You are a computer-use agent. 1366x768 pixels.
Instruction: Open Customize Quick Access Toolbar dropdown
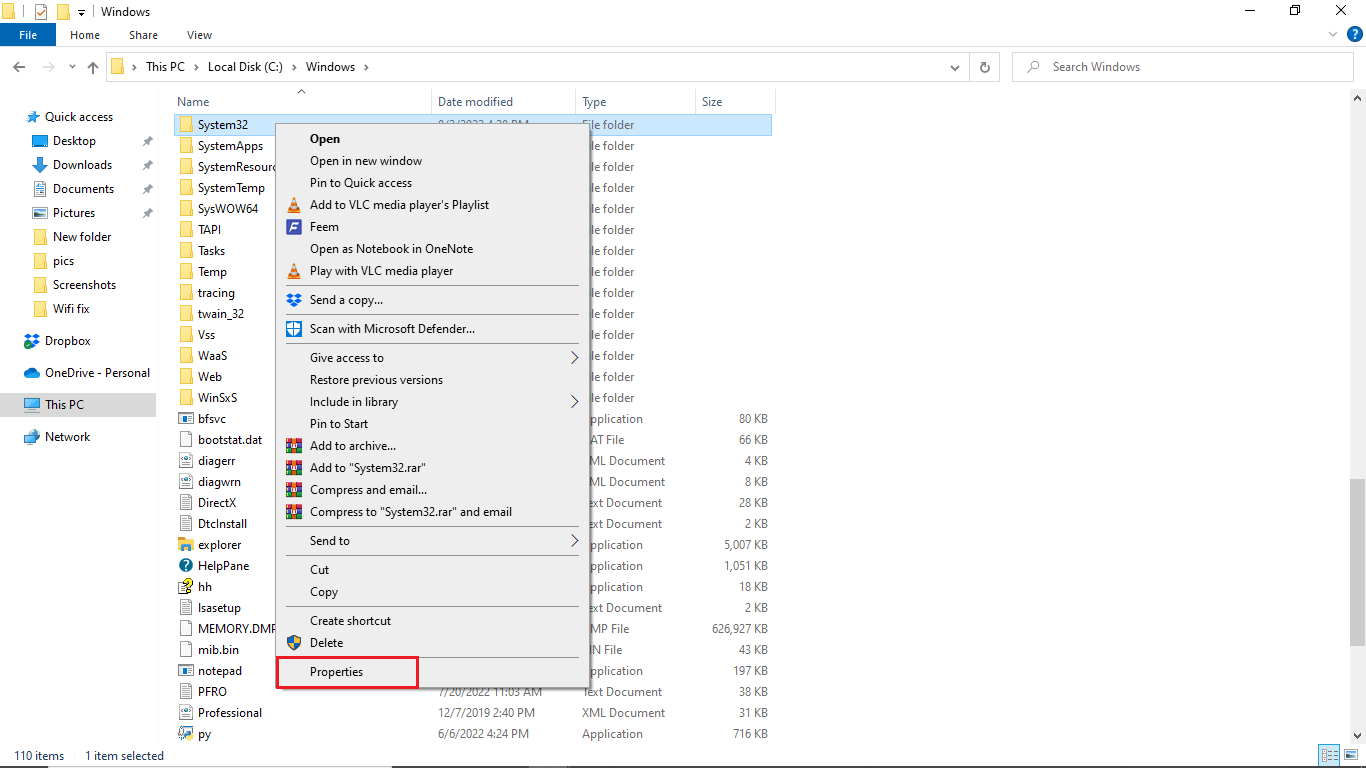81,13
